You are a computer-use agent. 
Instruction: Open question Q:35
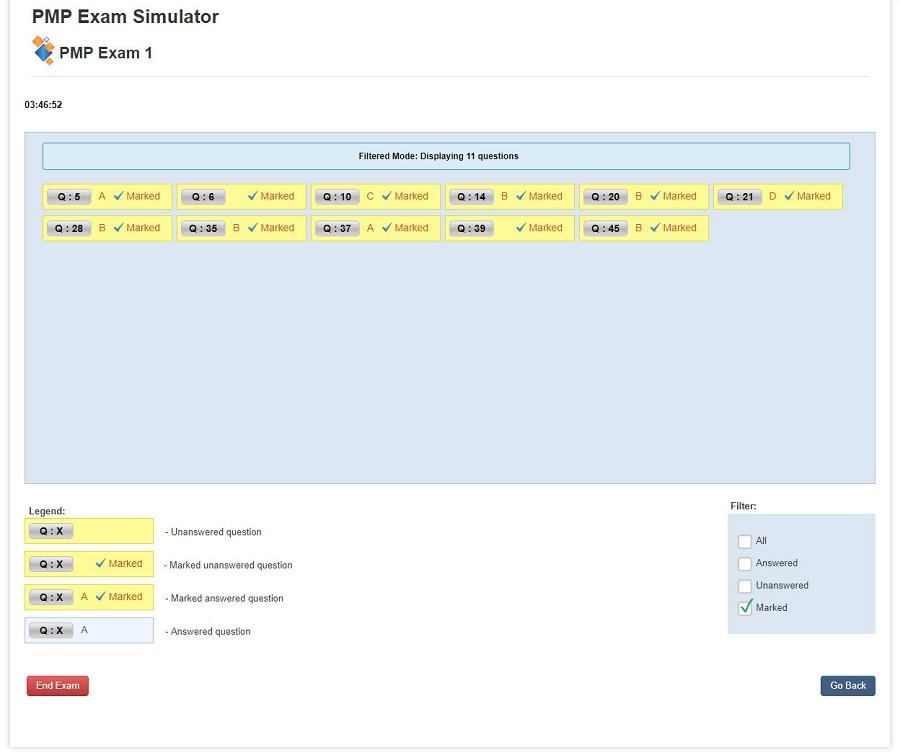pos(203,228)
